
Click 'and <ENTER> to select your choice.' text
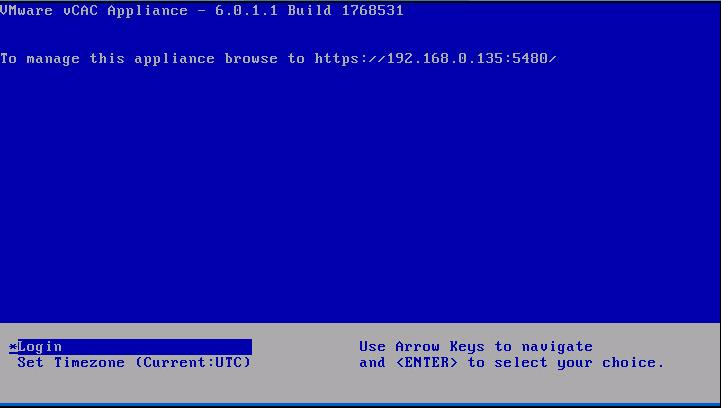512,362
